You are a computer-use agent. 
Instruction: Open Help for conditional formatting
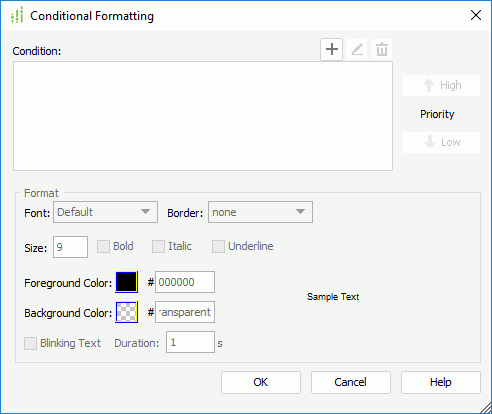[441, 382]
